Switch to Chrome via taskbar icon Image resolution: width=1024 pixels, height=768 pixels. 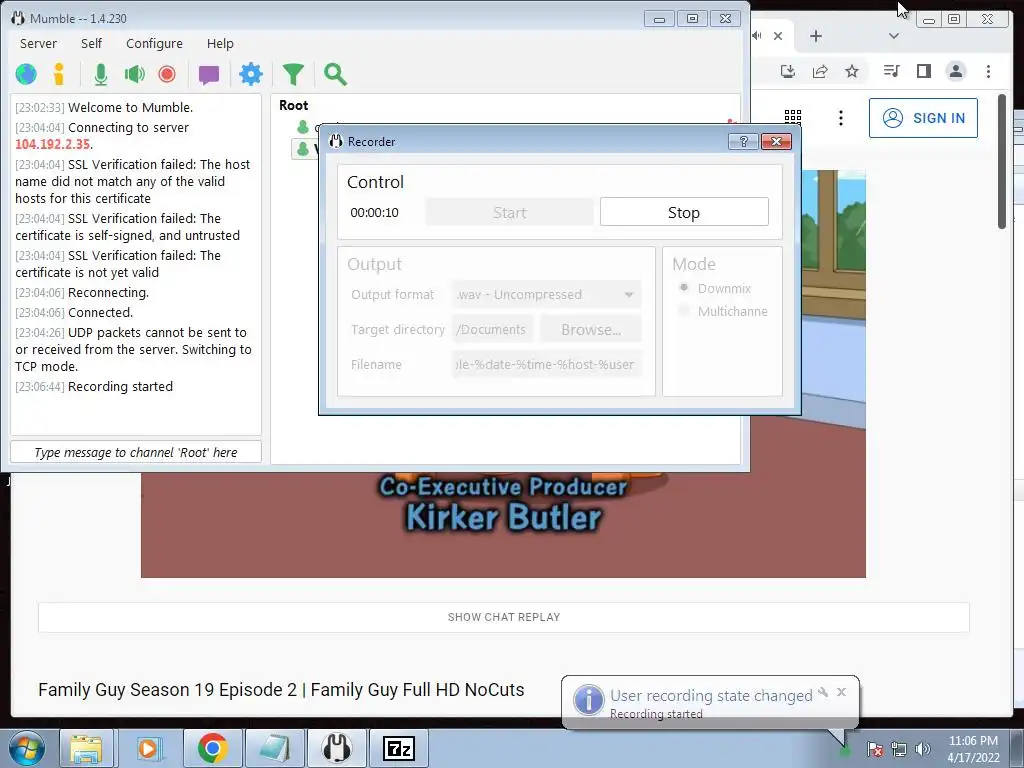coord(212,748)
